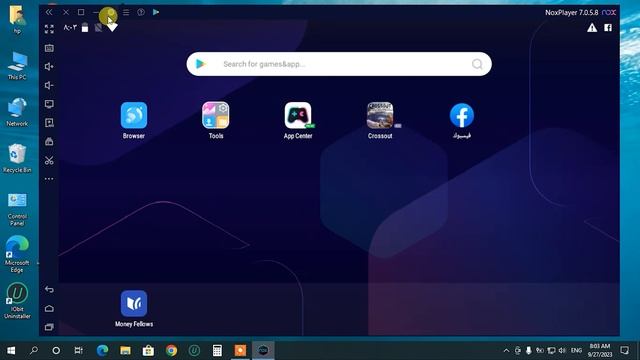Click the Google Play logo in search bar
640x360 pixels.
(200, 64)
